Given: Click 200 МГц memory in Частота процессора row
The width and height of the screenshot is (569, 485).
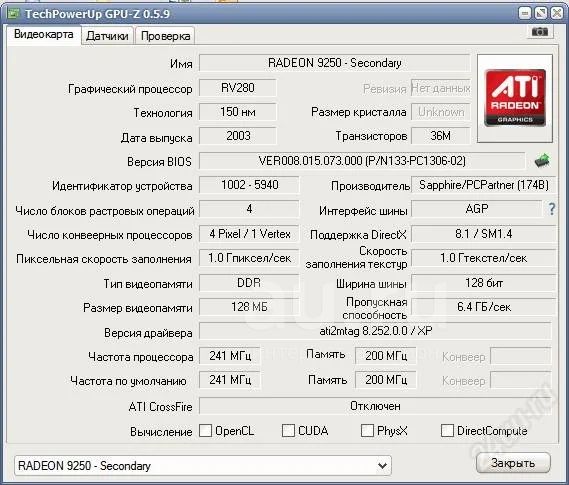Looking at the screenshot, I should (x=386, y=356).
